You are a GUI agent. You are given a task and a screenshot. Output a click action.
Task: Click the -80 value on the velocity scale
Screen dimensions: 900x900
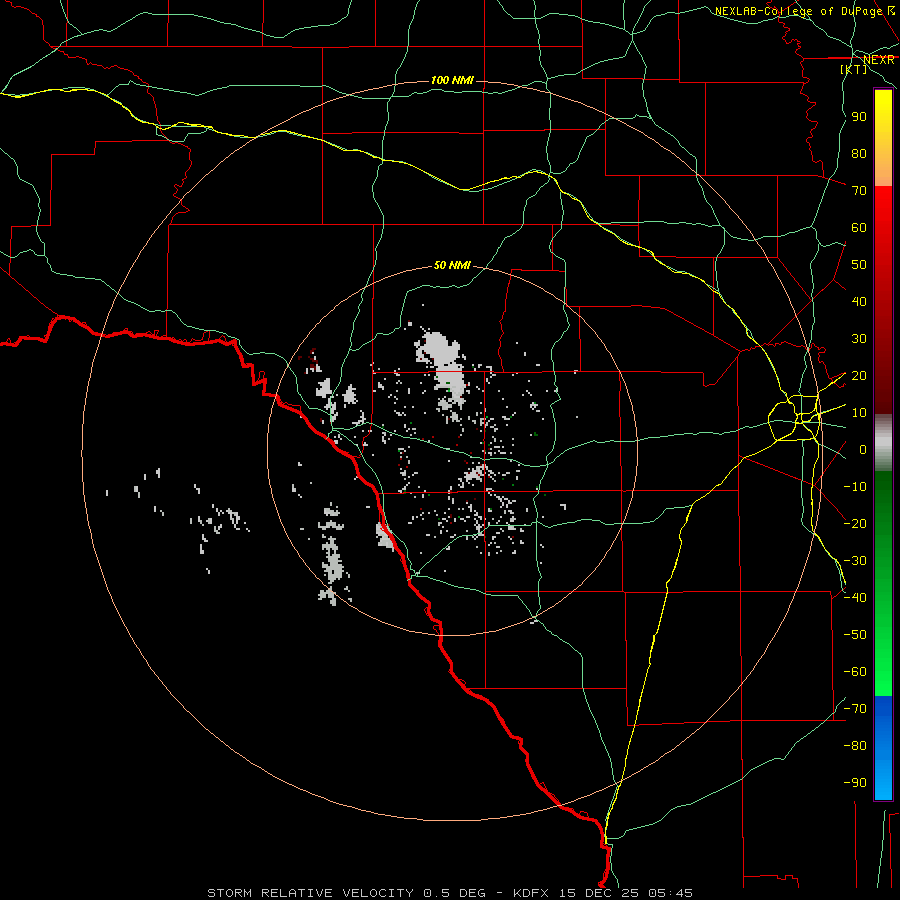coord(855,746)
